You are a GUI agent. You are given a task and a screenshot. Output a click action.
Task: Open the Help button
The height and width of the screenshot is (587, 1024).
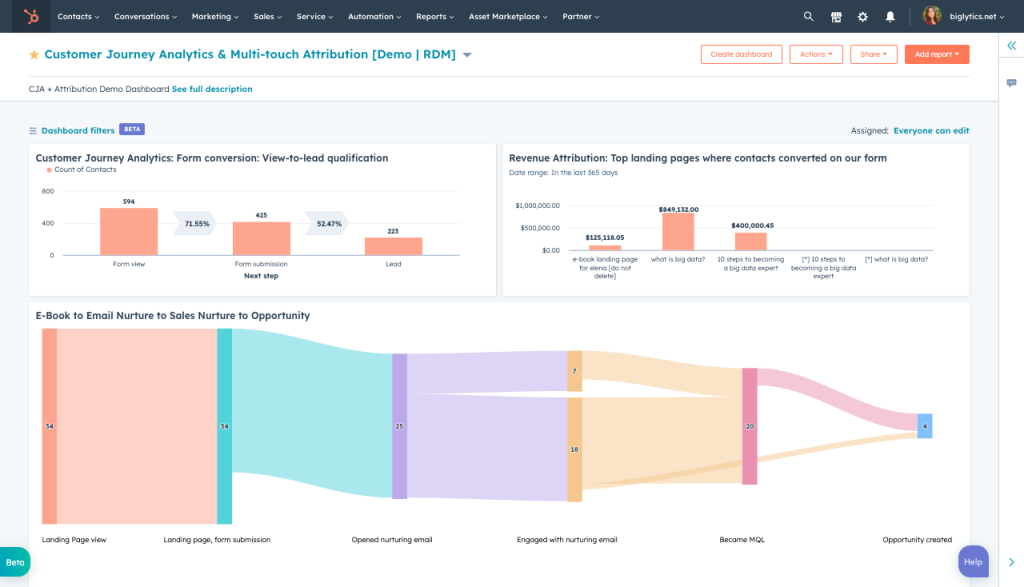coord(972,561)
